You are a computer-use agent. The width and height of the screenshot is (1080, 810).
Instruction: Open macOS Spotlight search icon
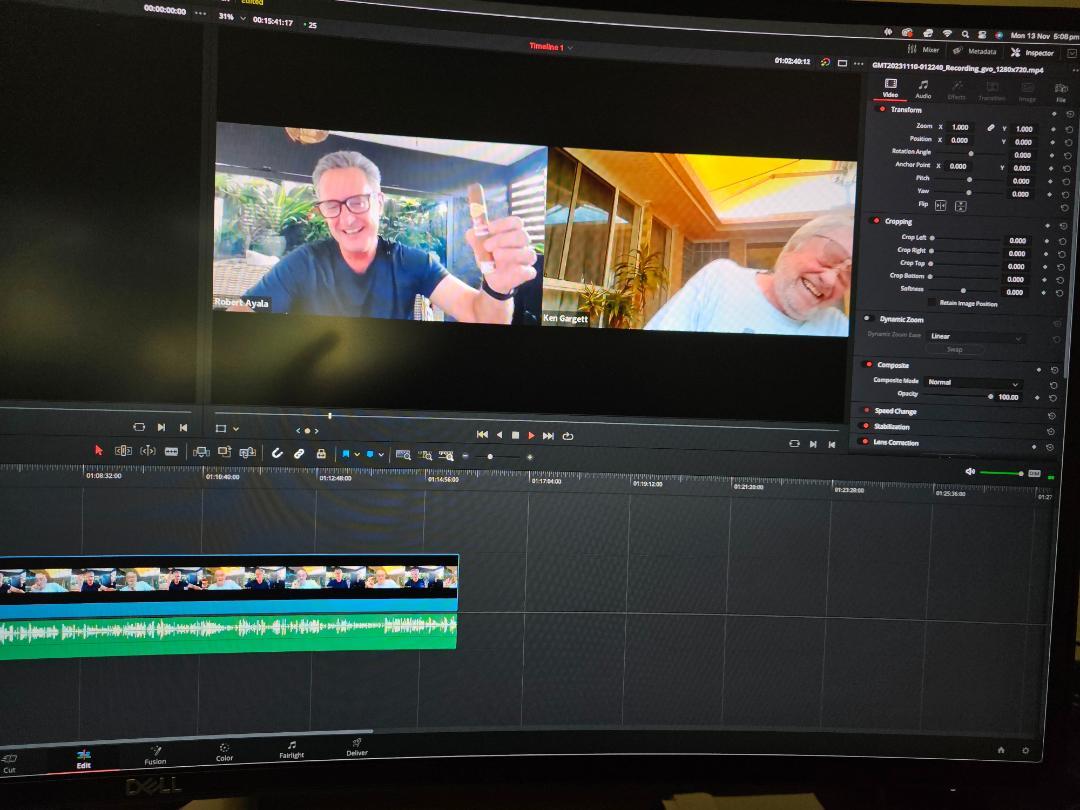[x=966, y=34]
